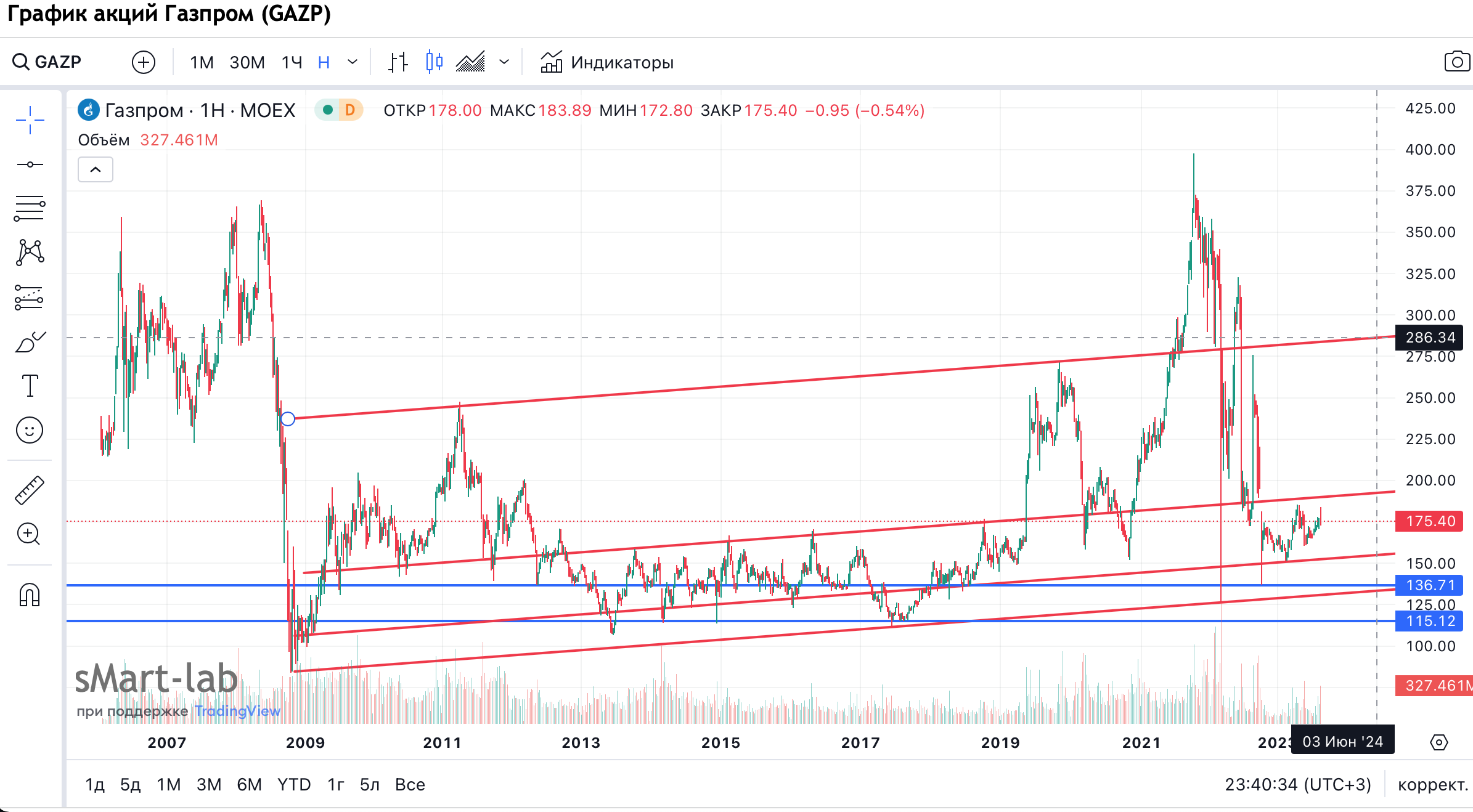Click the 03 Июн '24 date label

[1343, 741]
